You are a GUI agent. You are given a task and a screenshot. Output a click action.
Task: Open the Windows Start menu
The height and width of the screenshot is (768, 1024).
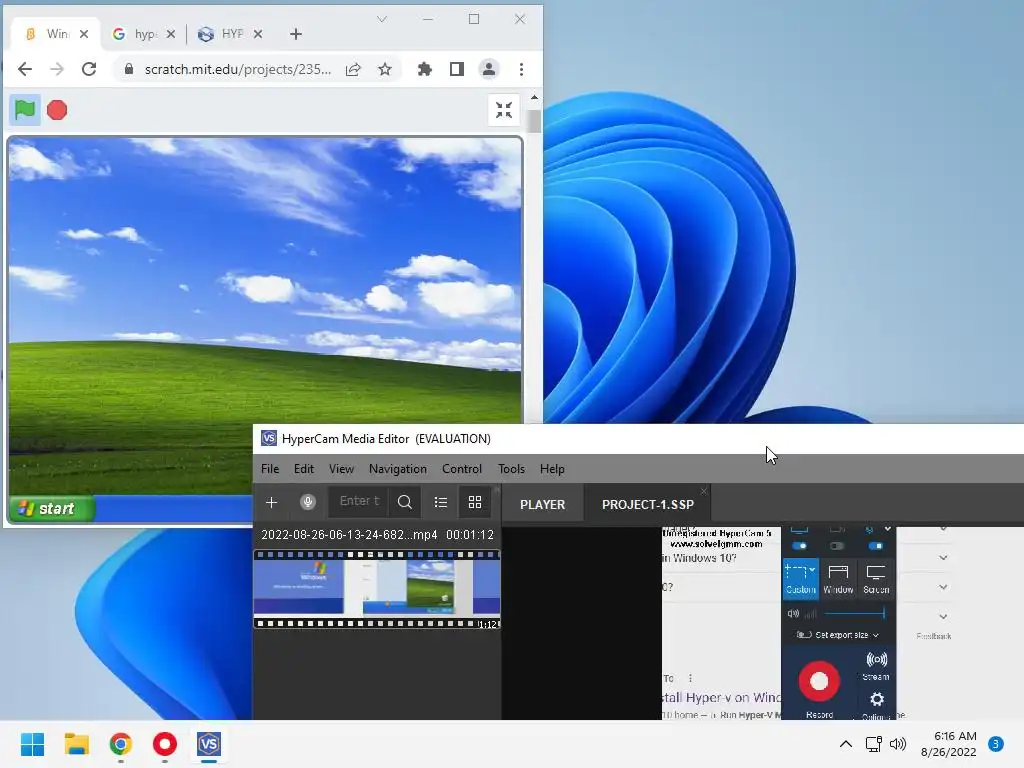33,744
